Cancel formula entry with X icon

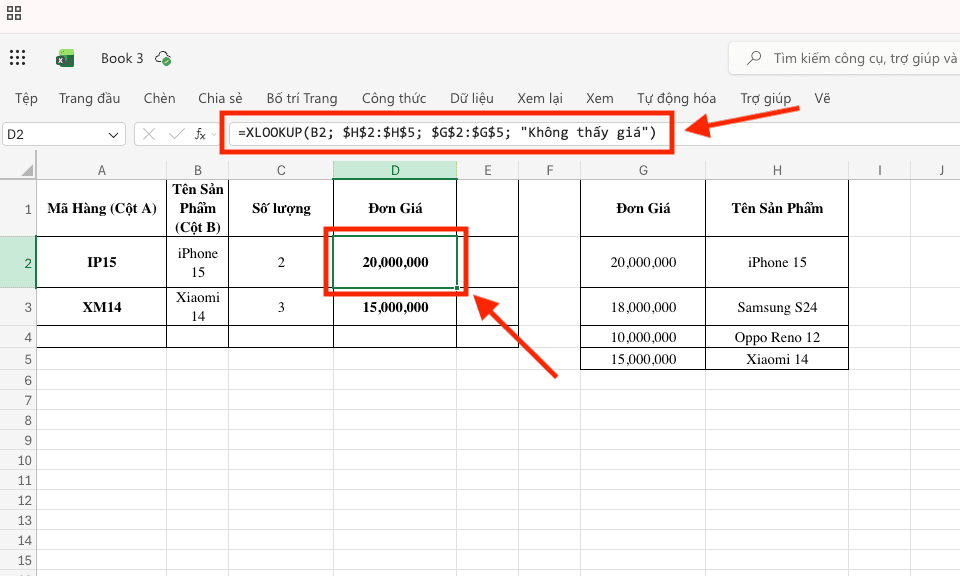point(149,134)
